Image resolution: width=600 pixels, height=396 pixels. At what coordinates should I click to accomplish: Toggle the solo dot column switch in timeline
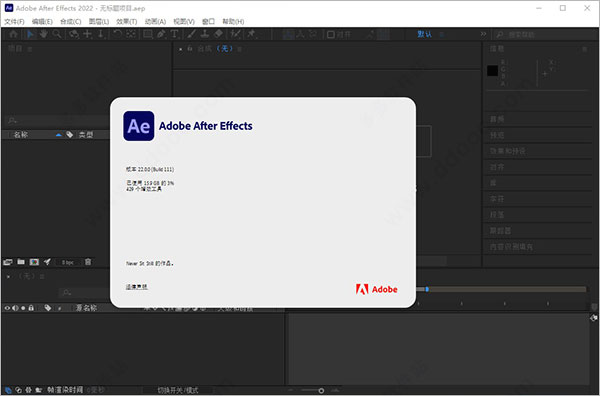pyautogui.click(x=23, y=308)
